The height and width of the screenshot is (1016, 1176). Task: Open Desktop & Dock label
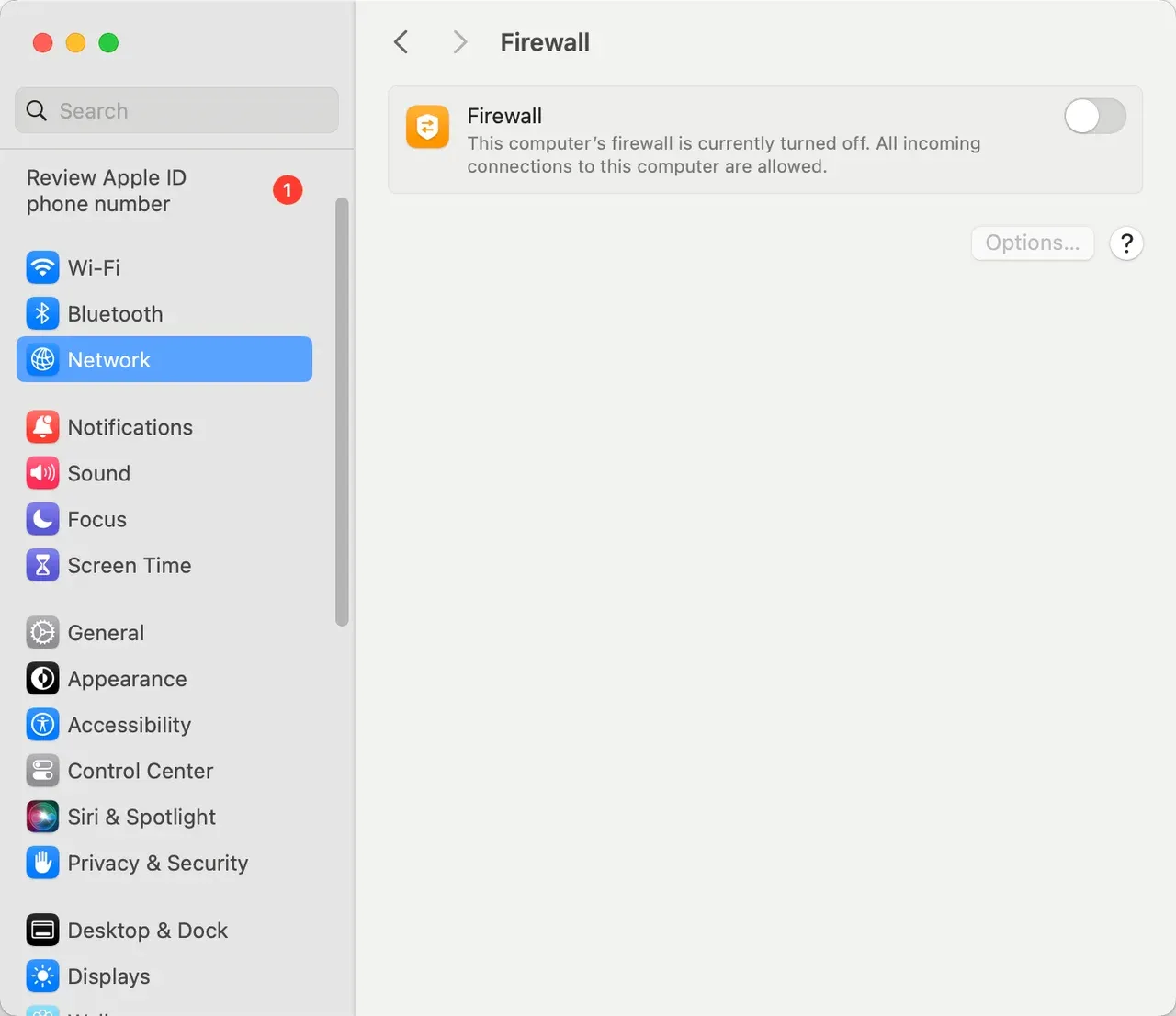(x=148, y=931)
